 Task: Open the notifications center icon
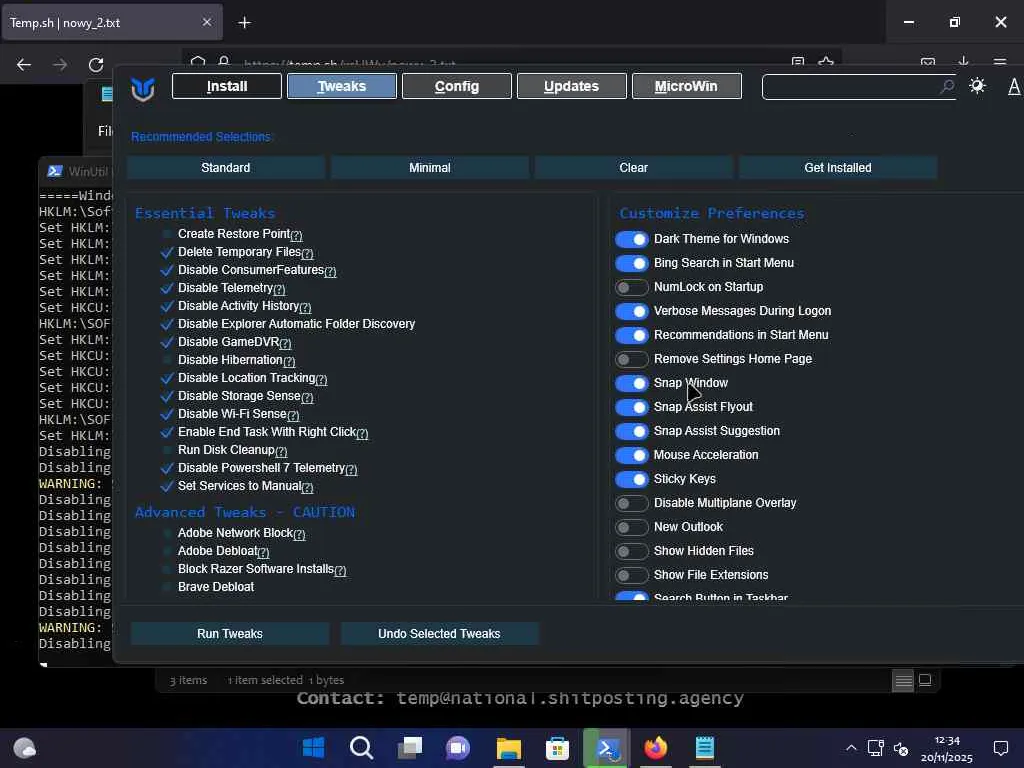pyautogui.click(x=1000, y=748)
